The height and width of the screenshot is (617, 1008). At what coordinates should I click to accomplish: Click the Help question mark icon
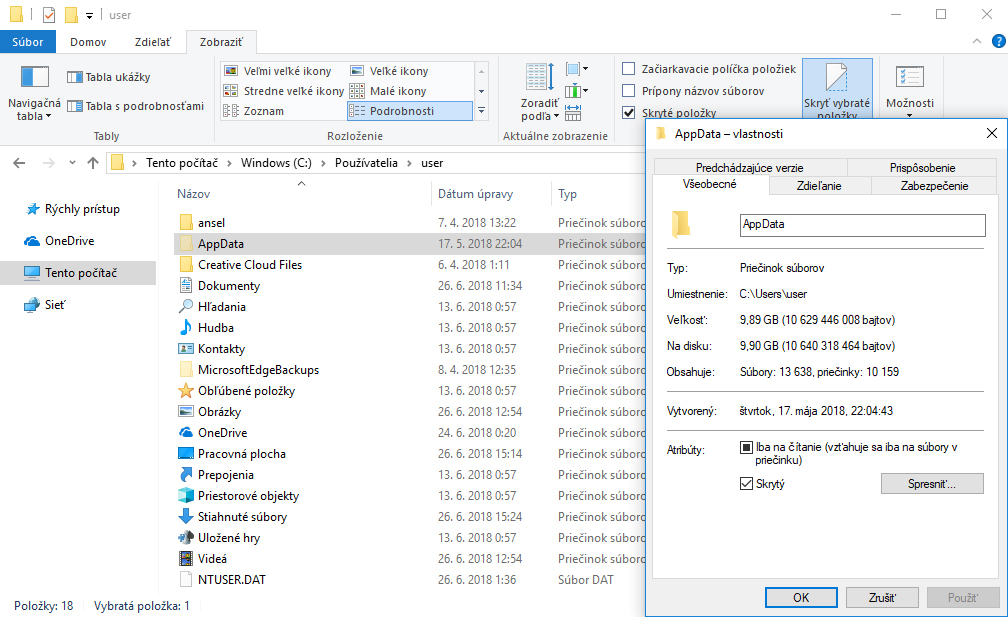pos(998,41)
